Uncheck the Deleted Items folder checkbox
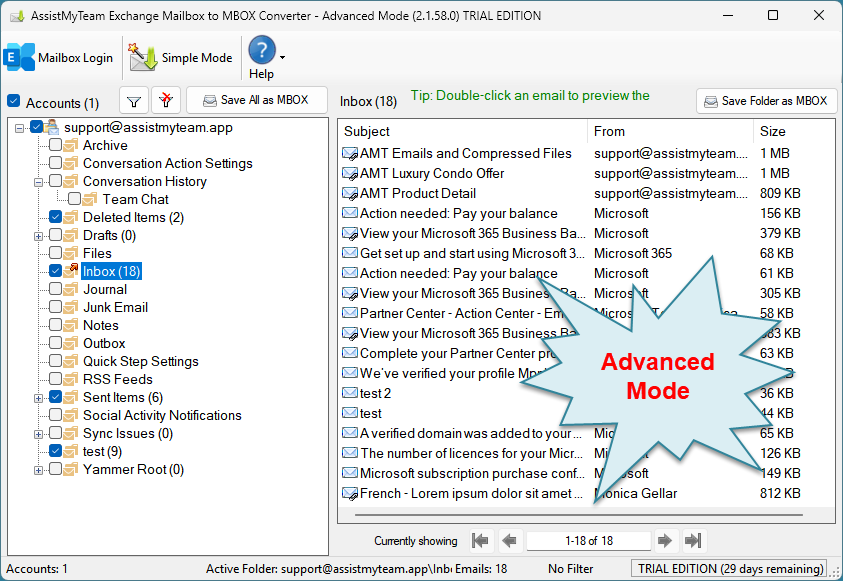This screenshot has width=843, height=581. (55, 217)
